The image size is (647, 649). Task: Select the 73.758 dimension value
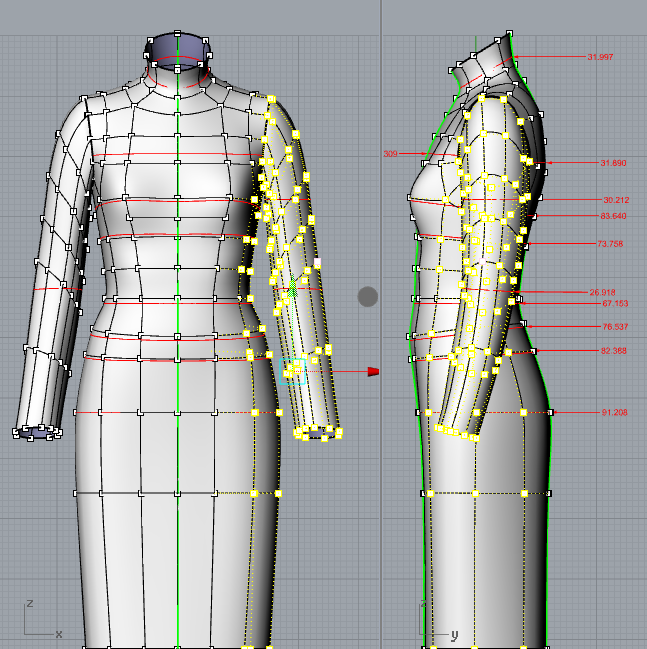pyautogui.click(x=610, y=244)
